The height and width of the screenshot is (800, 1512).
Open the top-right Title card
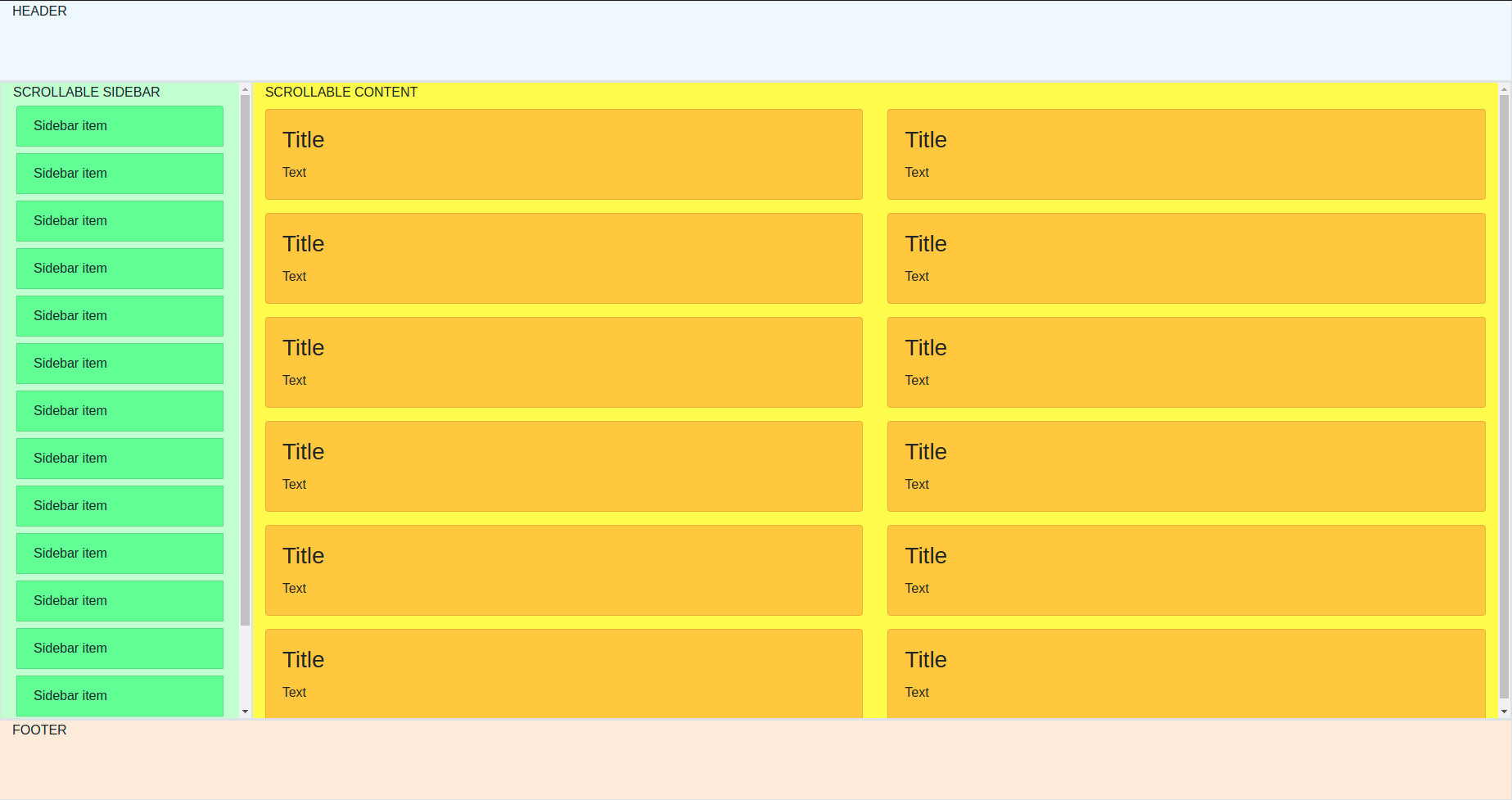tap(1186, 154)
